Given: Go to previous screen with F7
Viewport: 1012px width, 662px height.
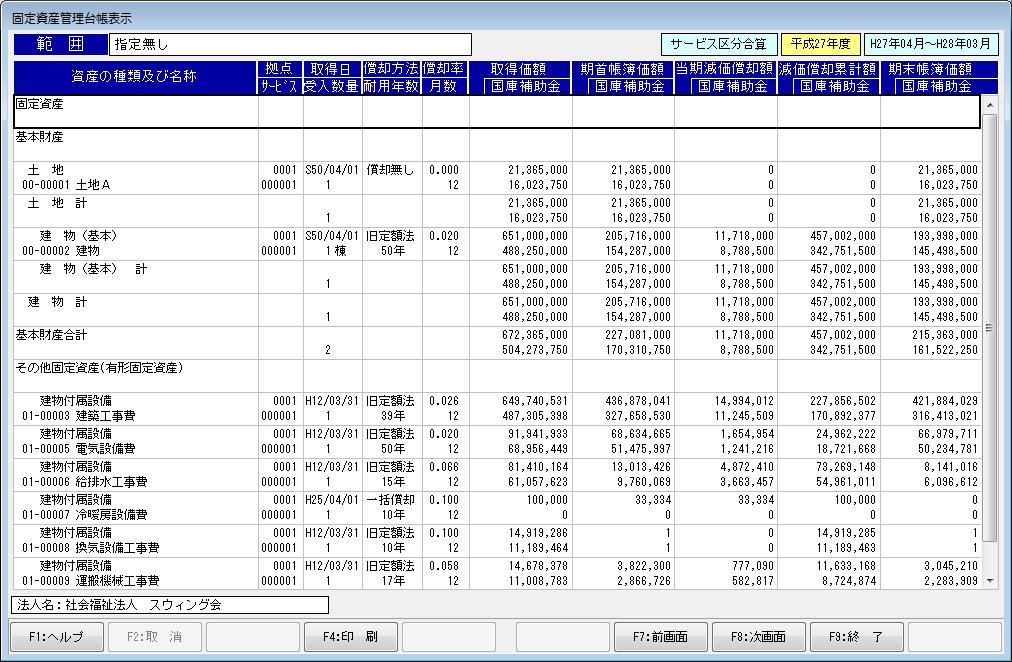Looking at the screenshot, I should click(x=658, y=637).
